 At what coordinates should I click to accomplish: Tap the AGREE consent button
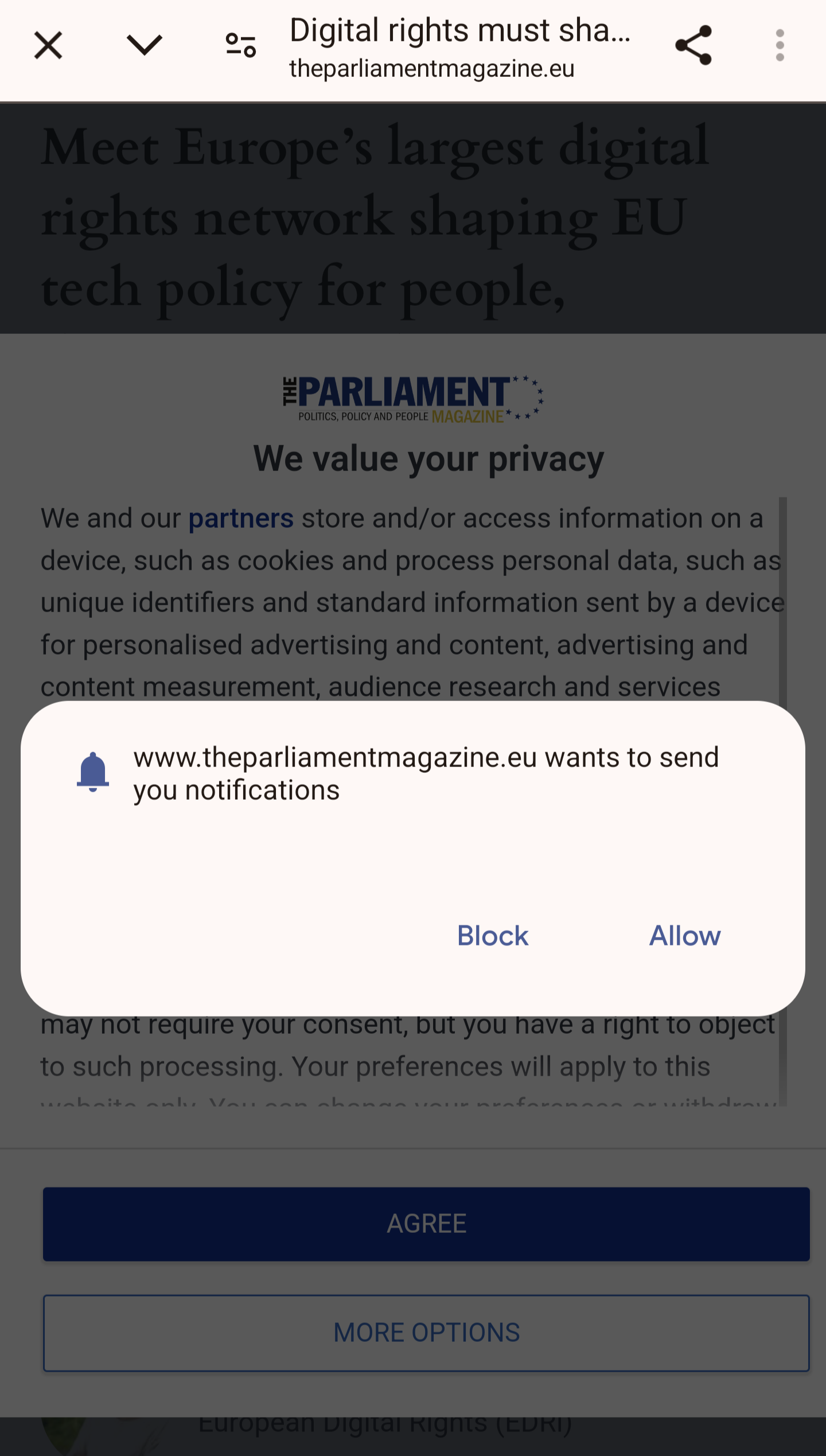[x=426, y=1224]
